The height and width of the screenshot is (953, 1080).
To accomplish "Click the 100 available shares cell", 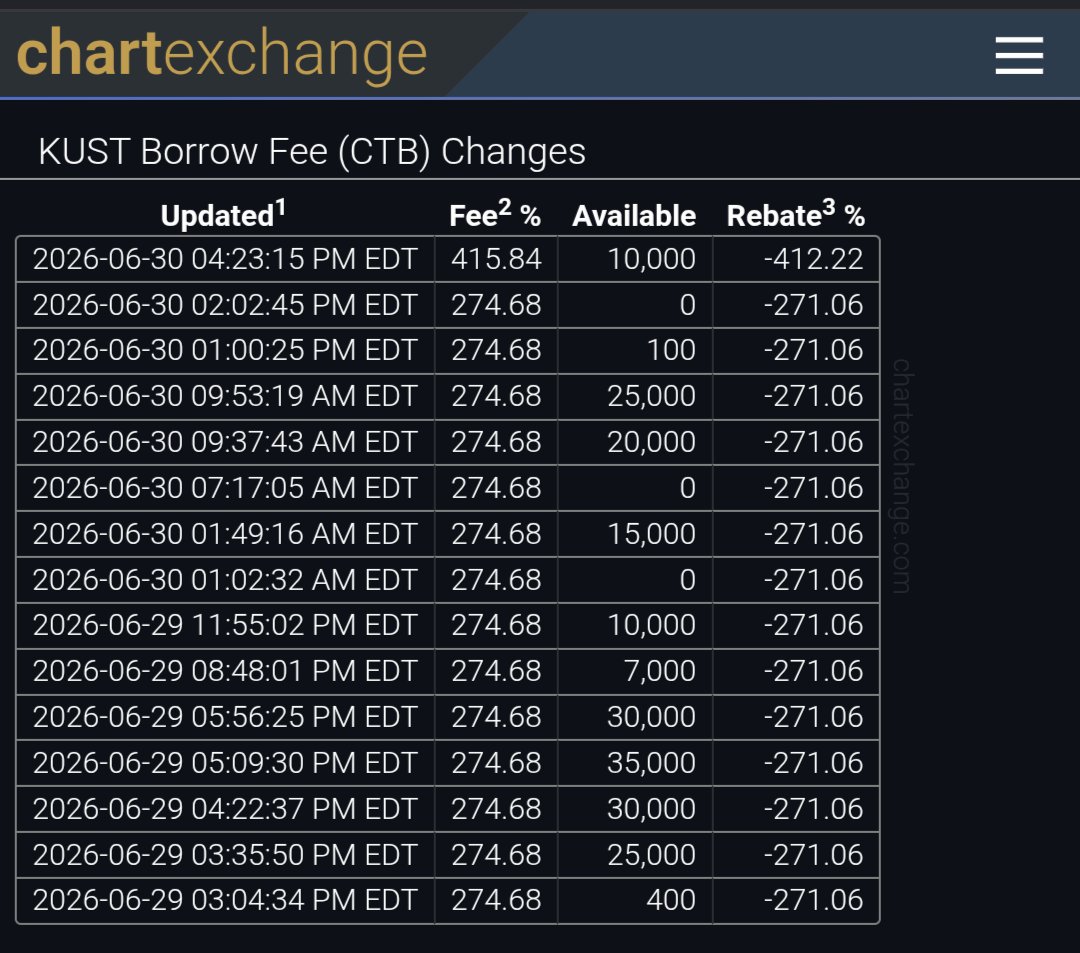I will tap(671, 350).
